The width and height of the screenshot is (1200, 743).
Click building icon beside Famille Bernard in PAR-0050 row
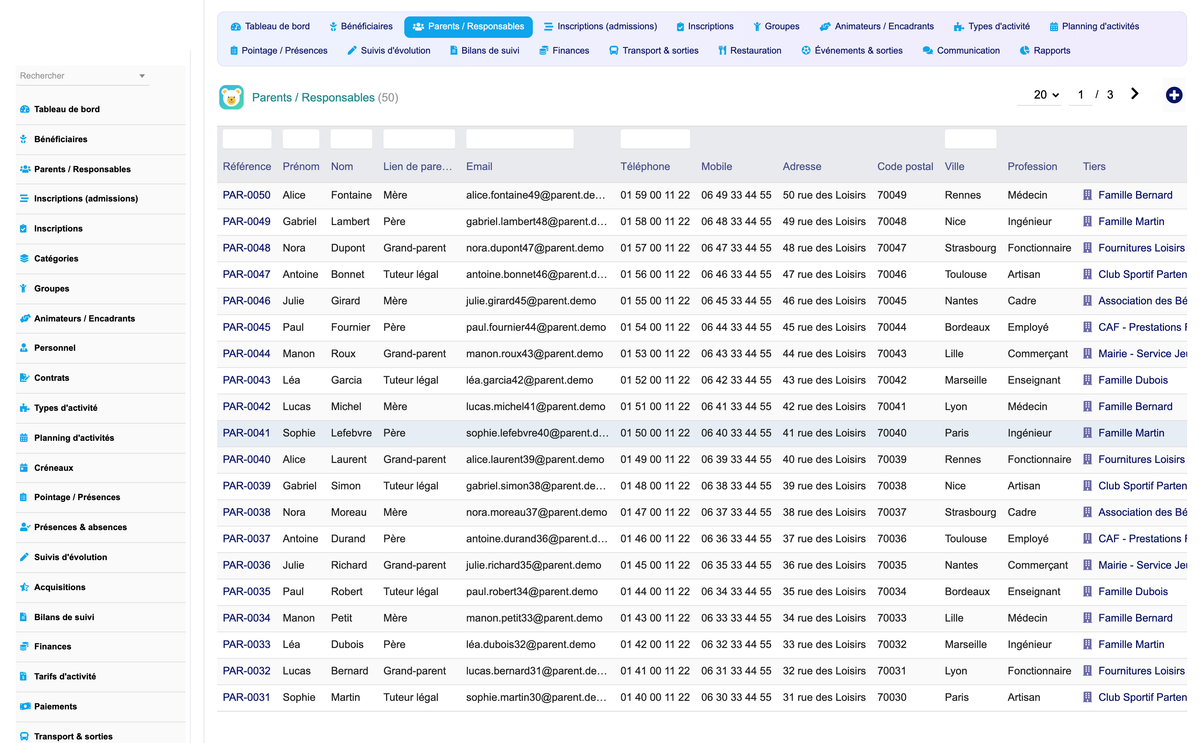[1088, 195]
